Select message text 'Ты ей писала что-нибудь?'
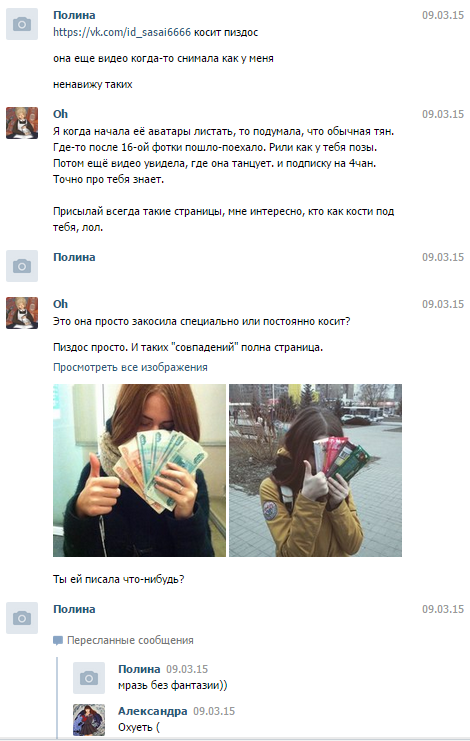 pos(119,579)
